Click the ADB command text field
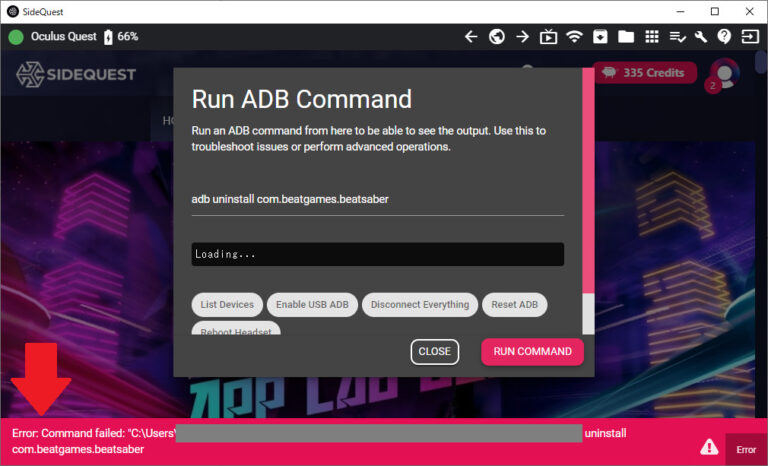The height and width of the screenshot is (466, 768). pos(377,199)
